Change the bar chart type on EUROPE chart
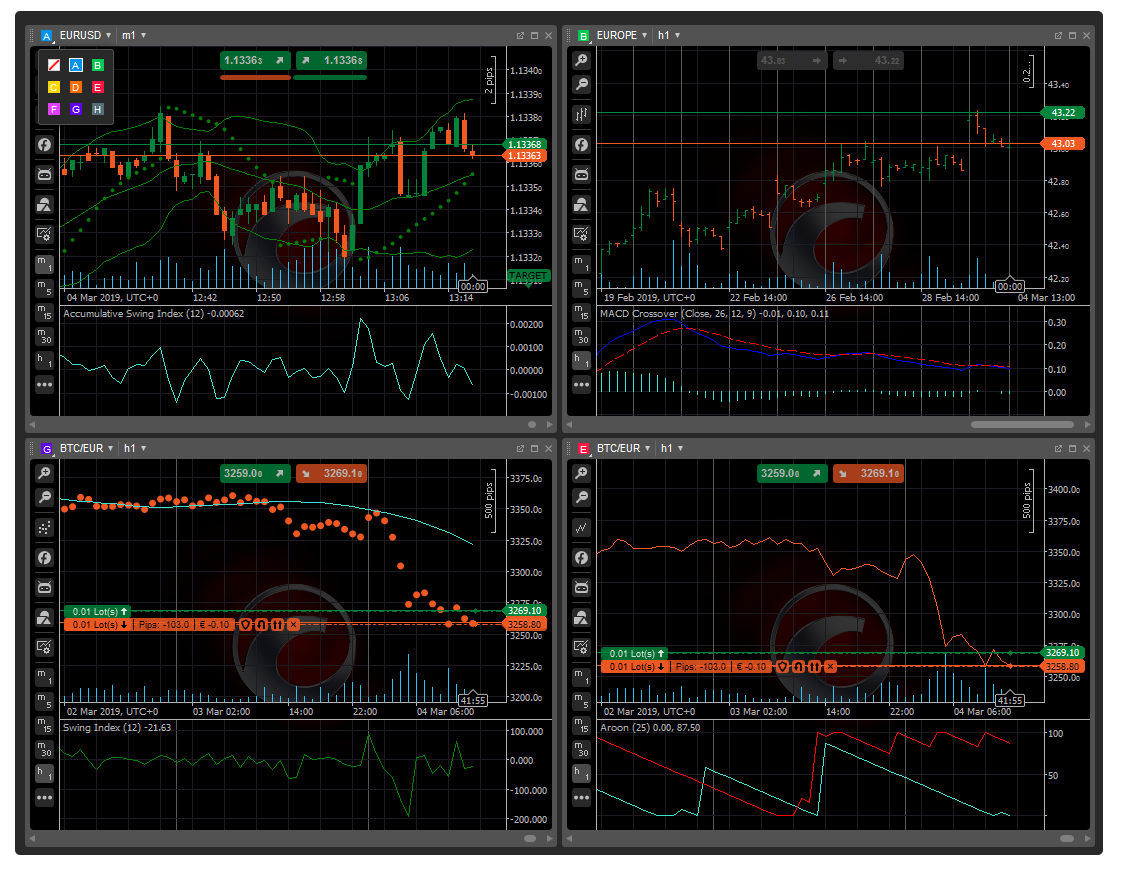Image resolution: width=1125 pixels, height=871 pixels. 581,114
